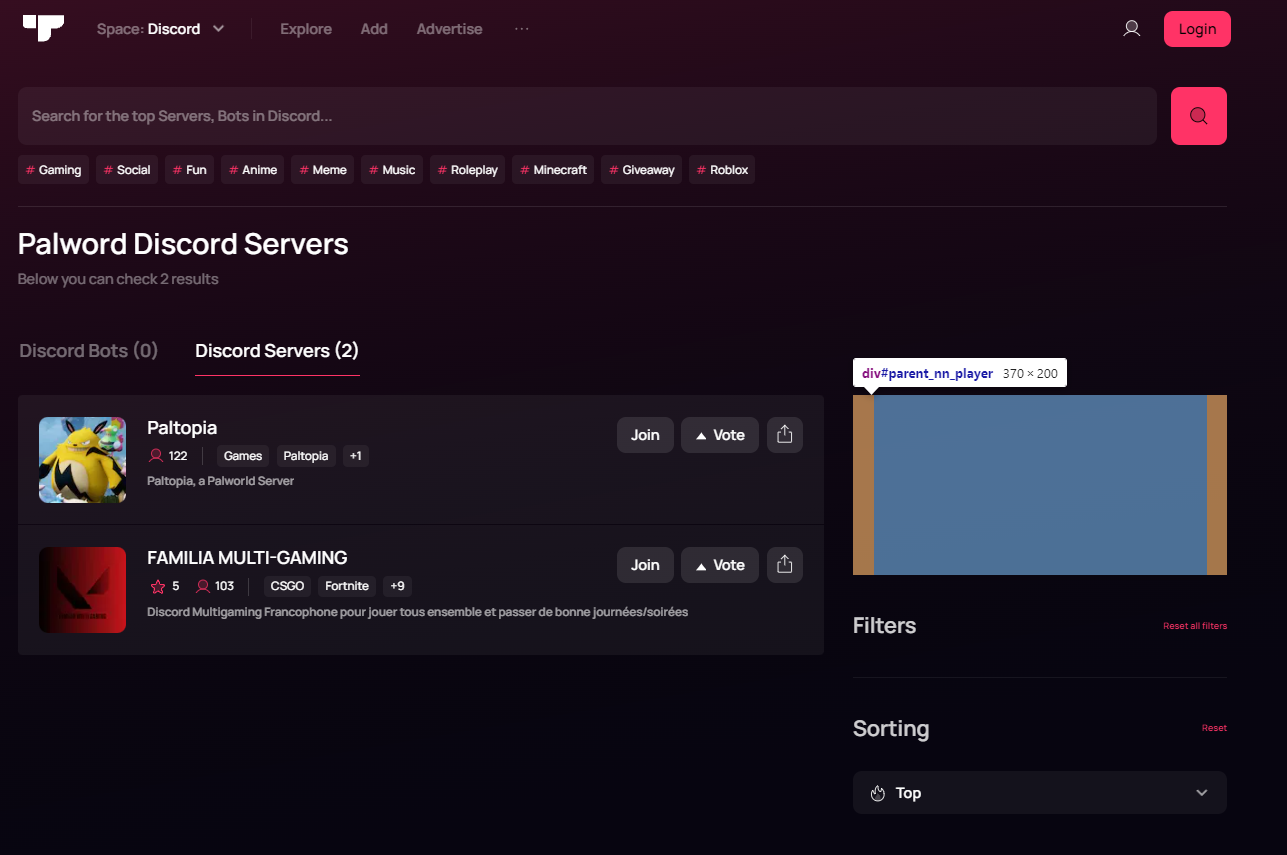Open the profile icon near Login
This screenshot has height=855, width=1287.
coord(1131,28)
